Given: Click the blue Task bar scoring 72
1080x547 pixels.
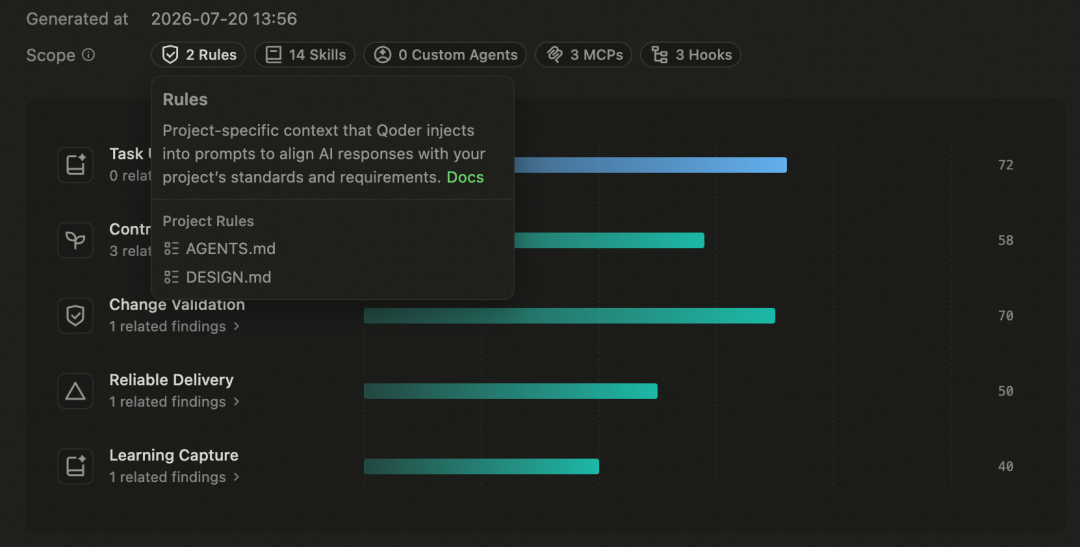Looking at the screenshot, I should click(x=650, y=165).
